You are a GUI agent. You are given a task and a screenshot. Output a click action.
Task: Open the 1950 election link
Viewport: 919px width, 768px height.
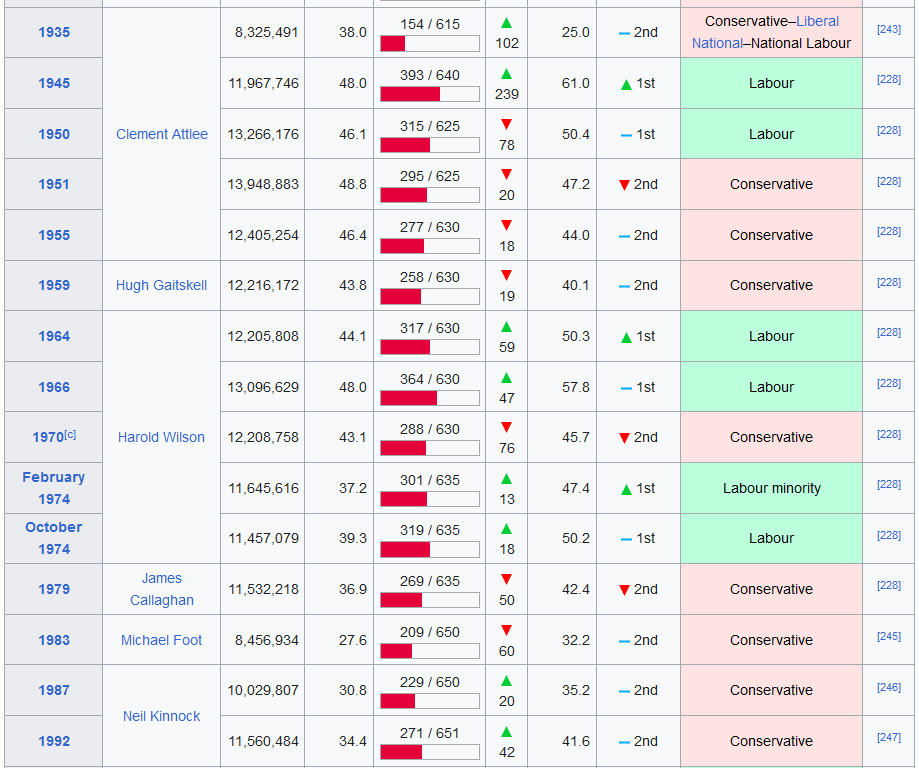(x=54, y=134)
